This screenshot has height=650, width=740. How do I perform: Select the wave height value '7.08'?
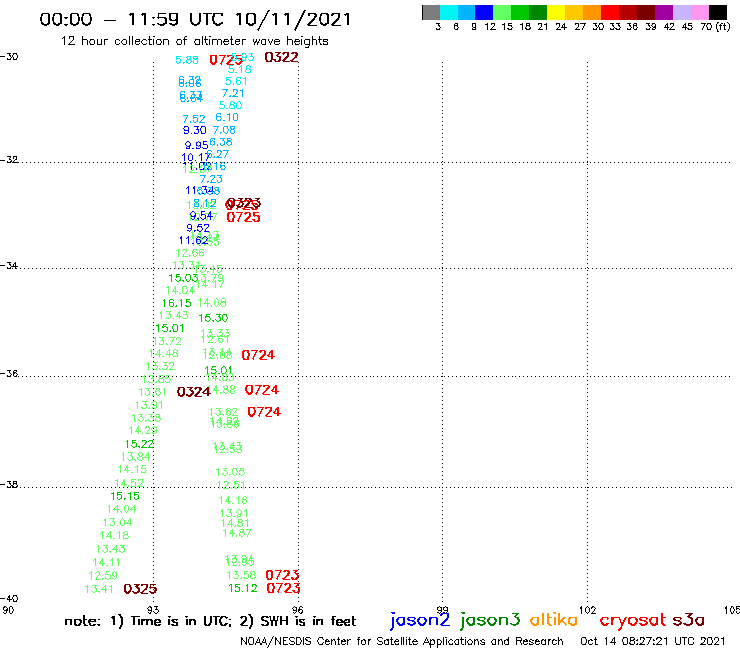[x=224, y=130]
